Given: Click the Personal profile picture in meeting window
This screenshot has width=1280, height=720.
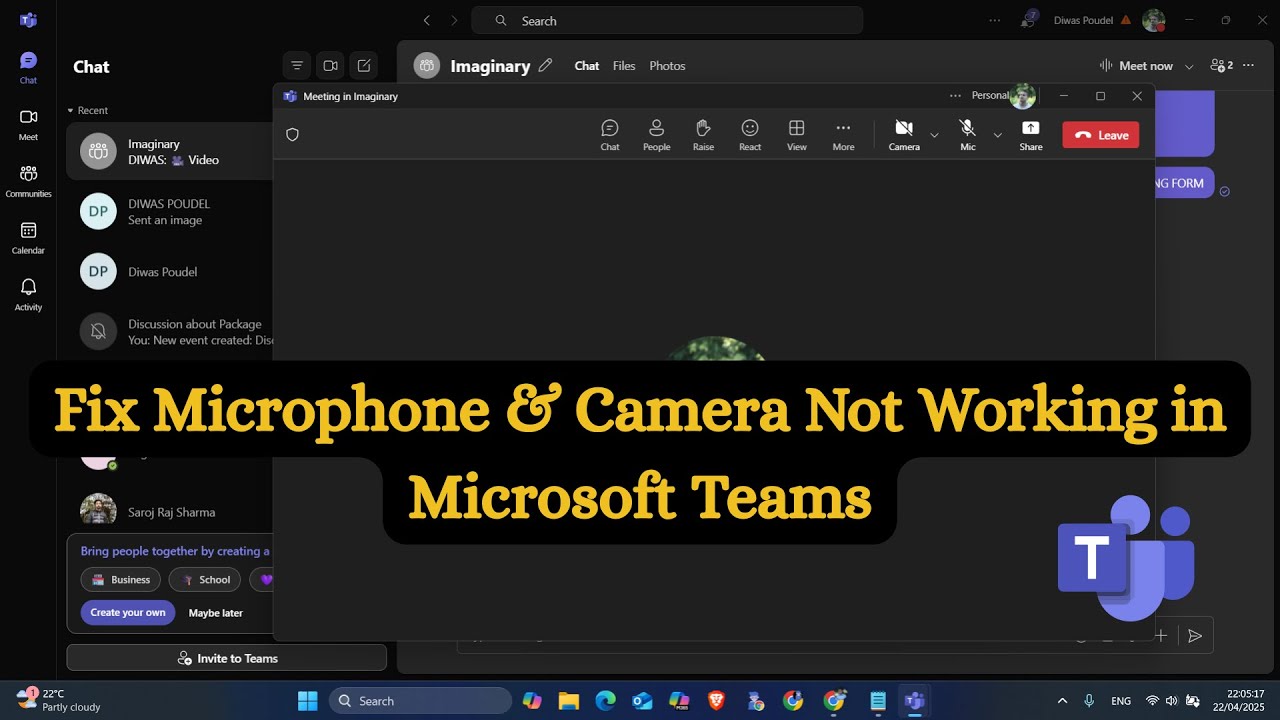Looking at the screenshot, I should [x=1022, y=96].
